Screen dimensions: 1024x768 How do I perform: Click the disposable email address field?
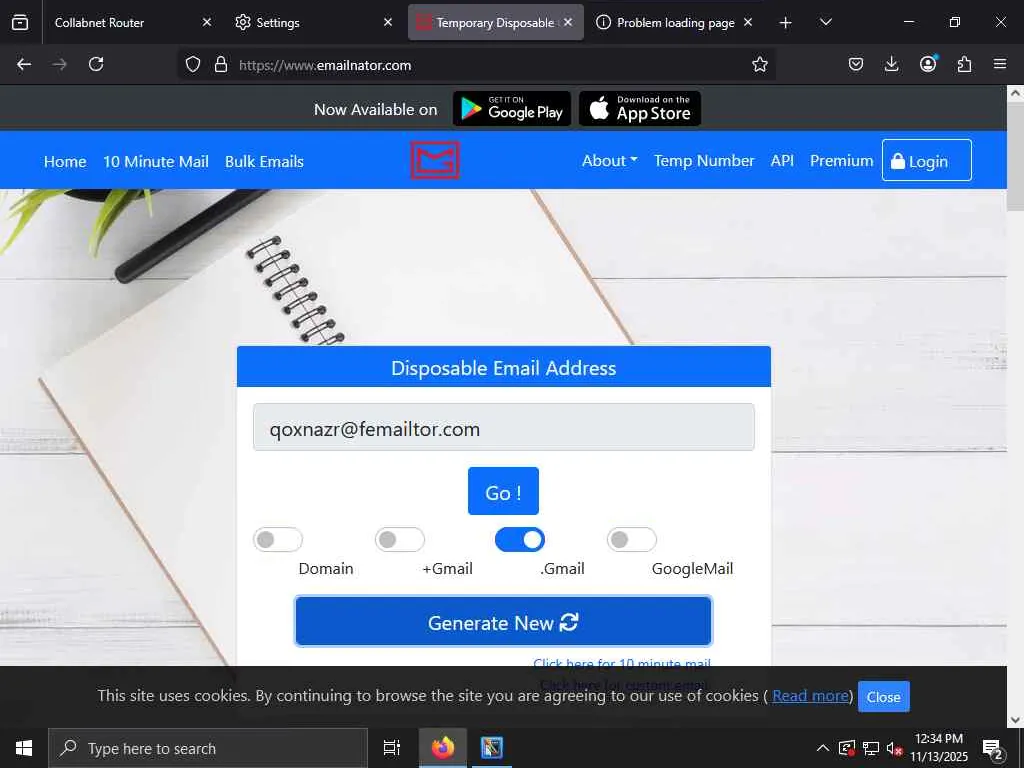pyautogui.click(x=504, y=427)
